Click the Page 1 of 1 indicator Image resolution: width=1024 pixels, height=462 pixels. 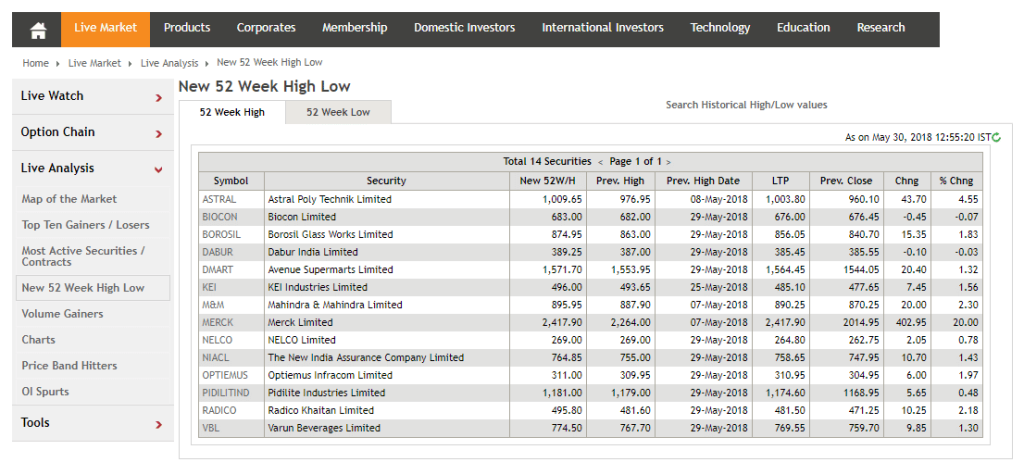(634, 161)
